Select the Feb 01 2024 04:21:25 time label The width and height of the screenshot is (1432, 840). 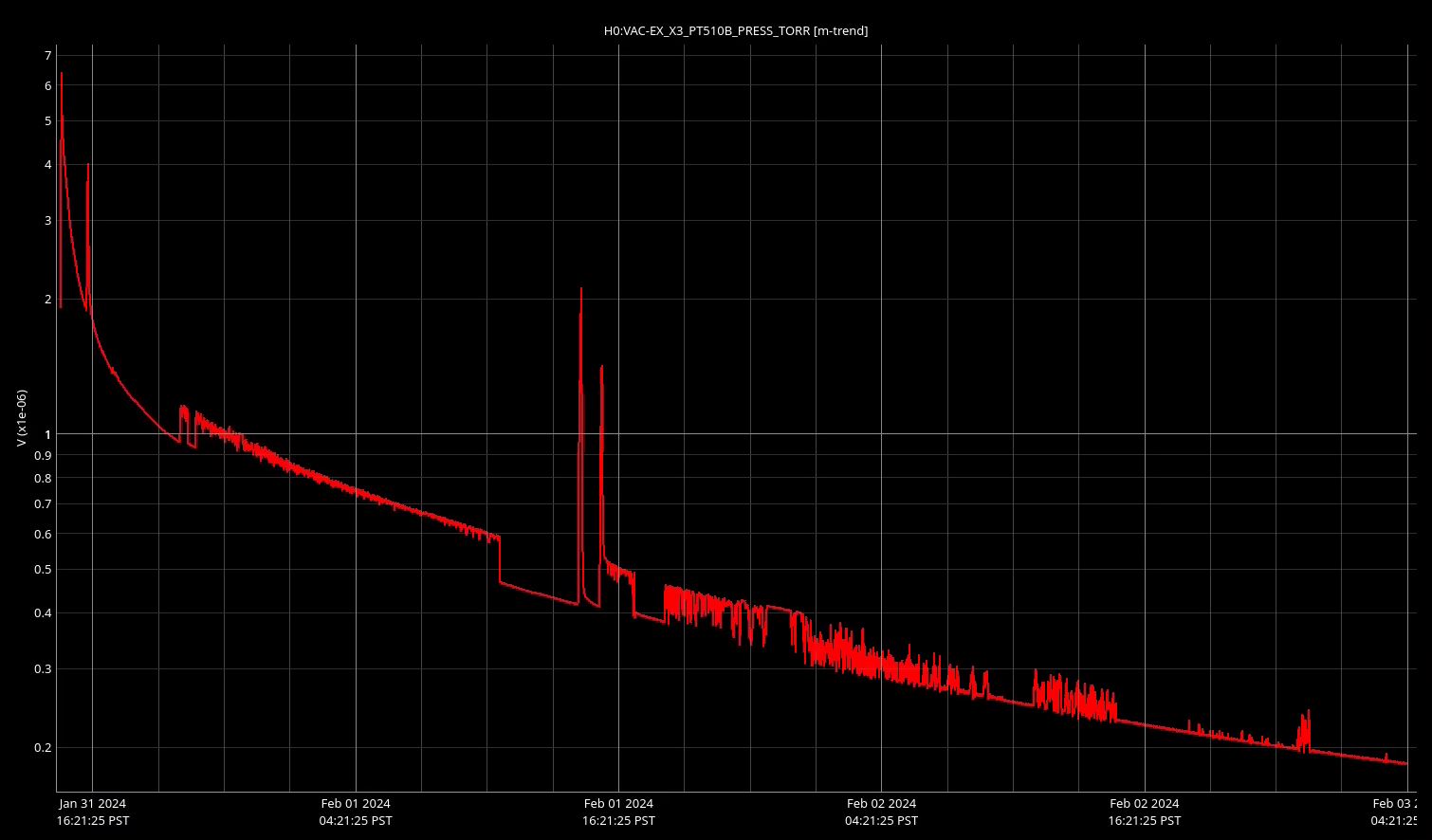click(x=355, y=812)
